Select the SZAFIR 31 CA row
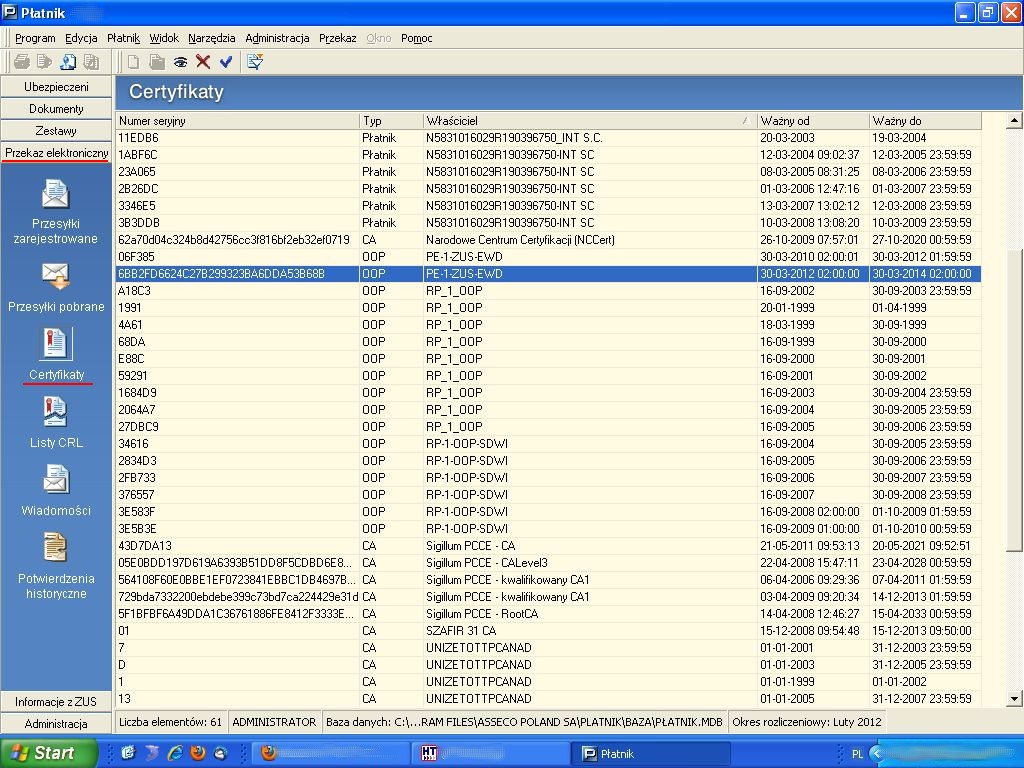1024x768 pixels. (x=549, y=630)
